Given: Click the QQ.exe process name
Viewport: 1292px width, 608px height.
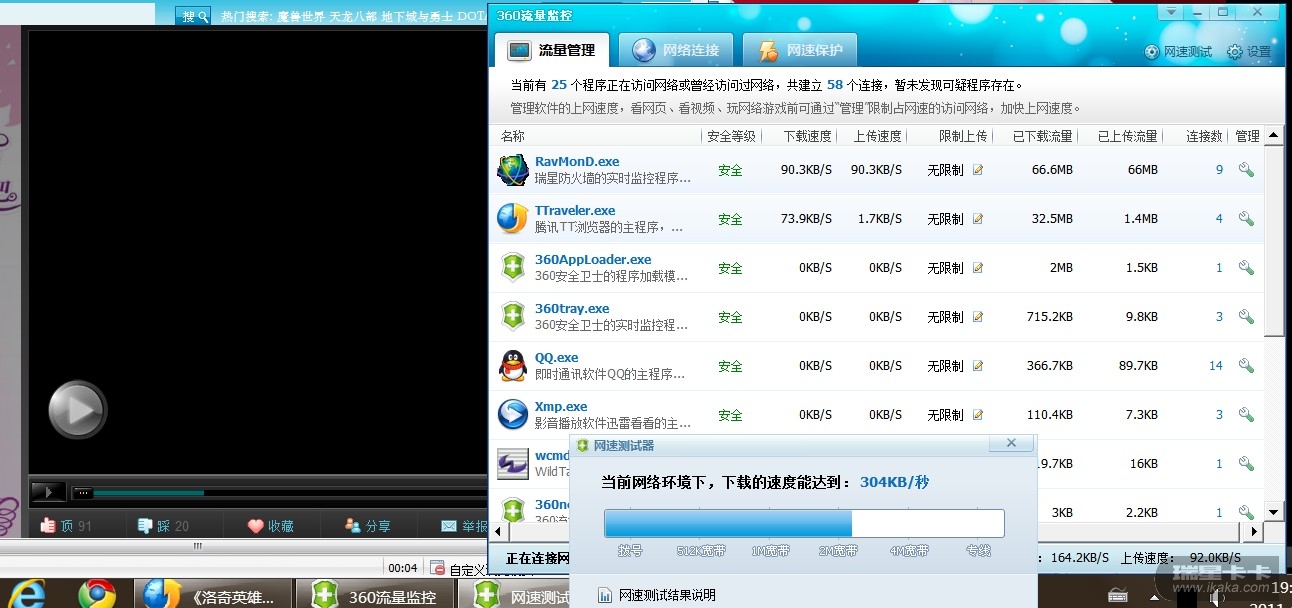Looking at the screenshot, I should coord(557,357).
